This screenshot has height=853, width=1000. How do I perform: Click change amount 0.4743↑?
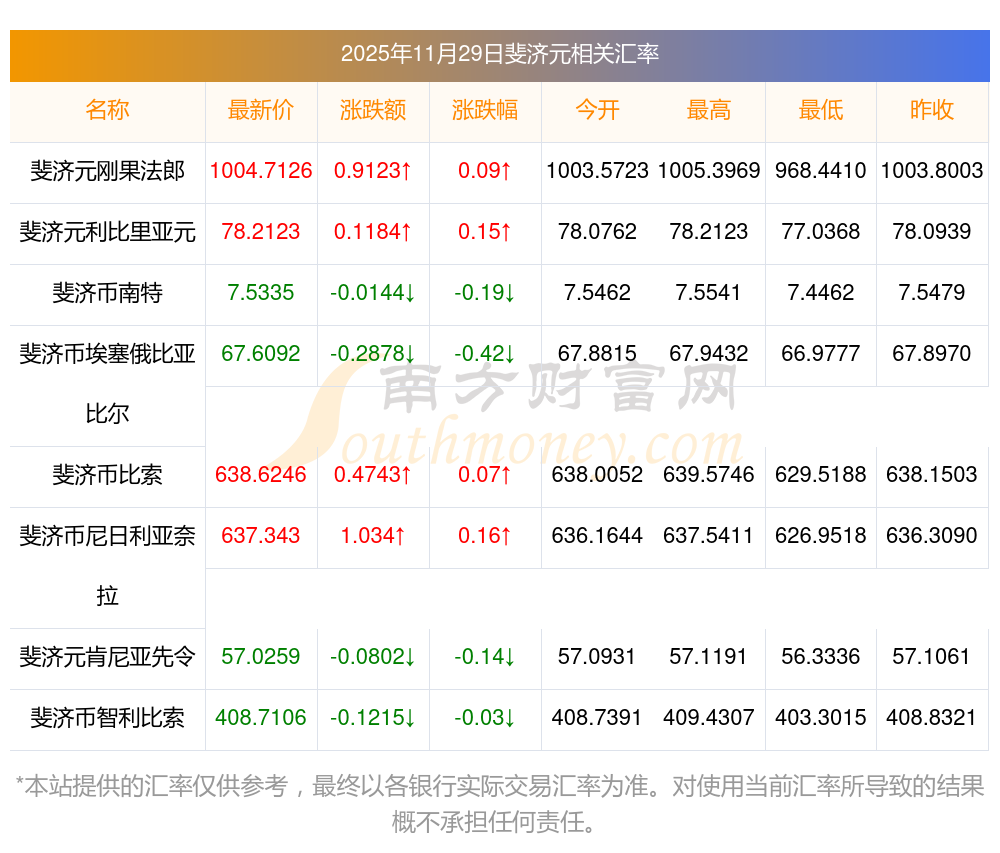coord(373,475)
